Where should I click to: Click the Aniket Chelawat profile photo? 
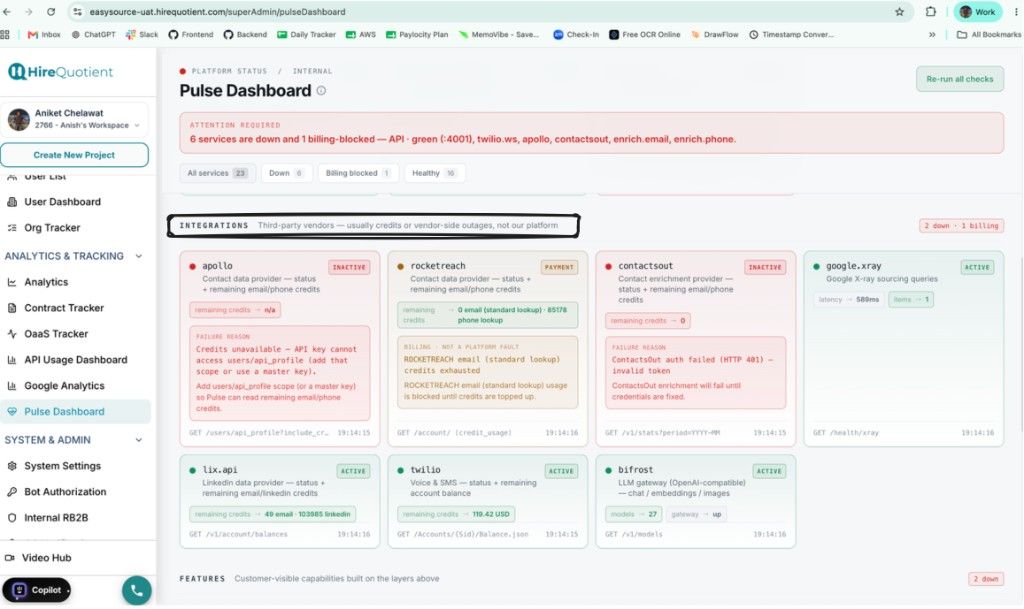[18, 119]
